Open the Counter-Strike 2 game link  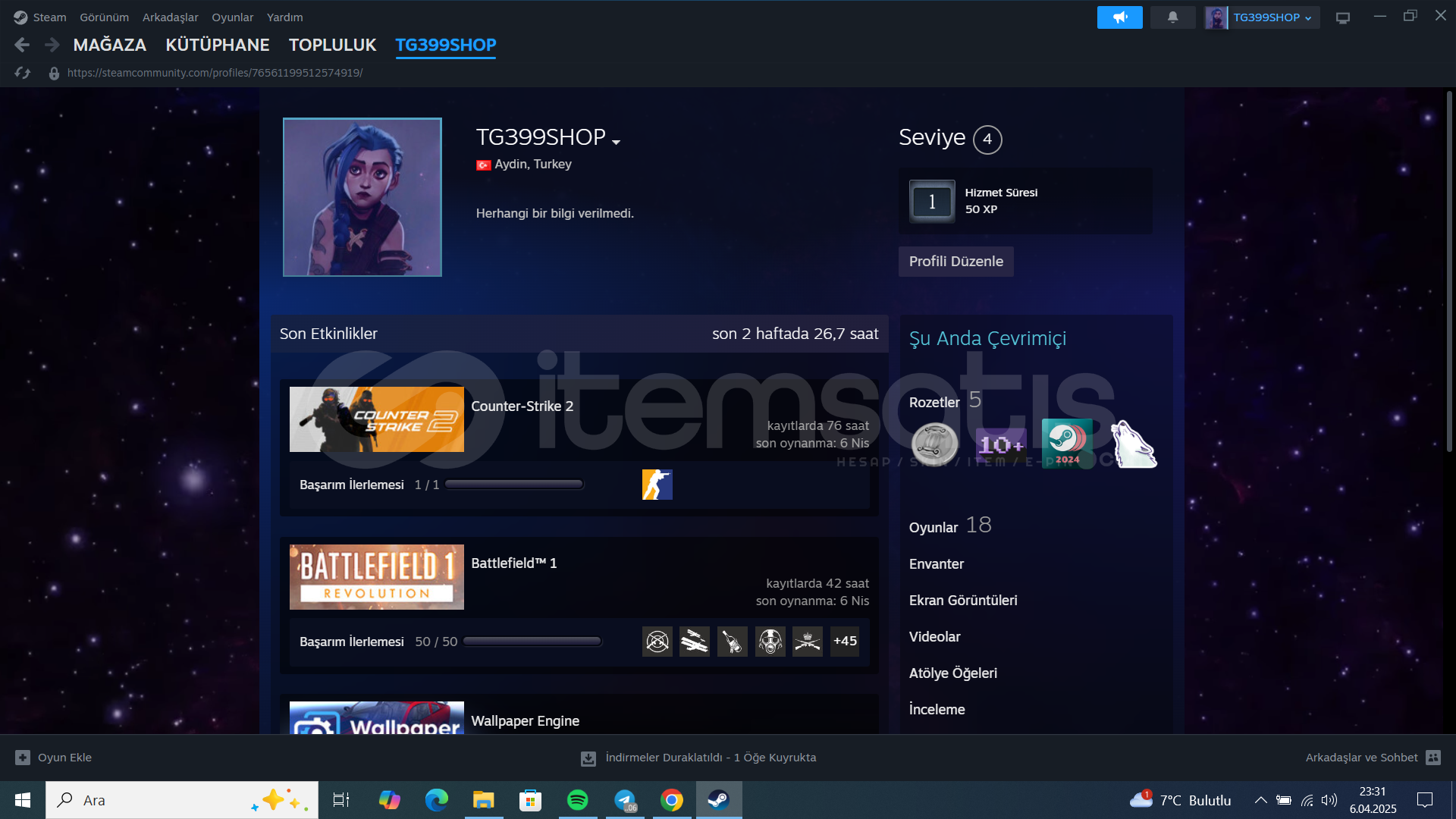coord(522,406)
